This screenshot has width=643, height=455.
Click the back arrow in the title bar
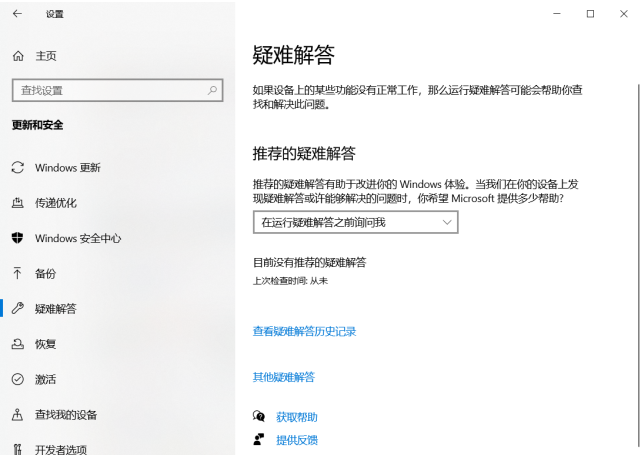tap(17, 14)
